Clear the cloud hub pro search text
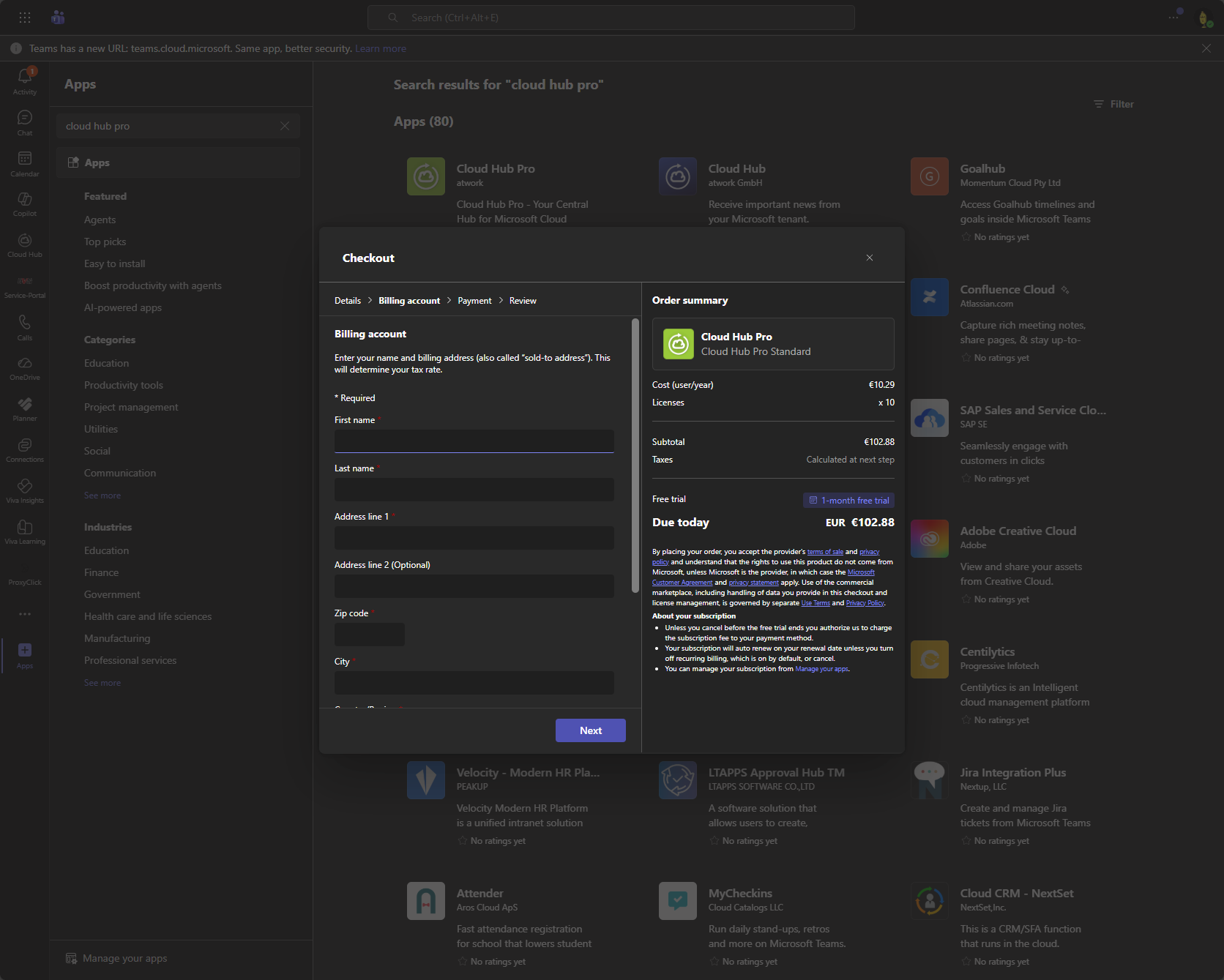 (285, 126)
